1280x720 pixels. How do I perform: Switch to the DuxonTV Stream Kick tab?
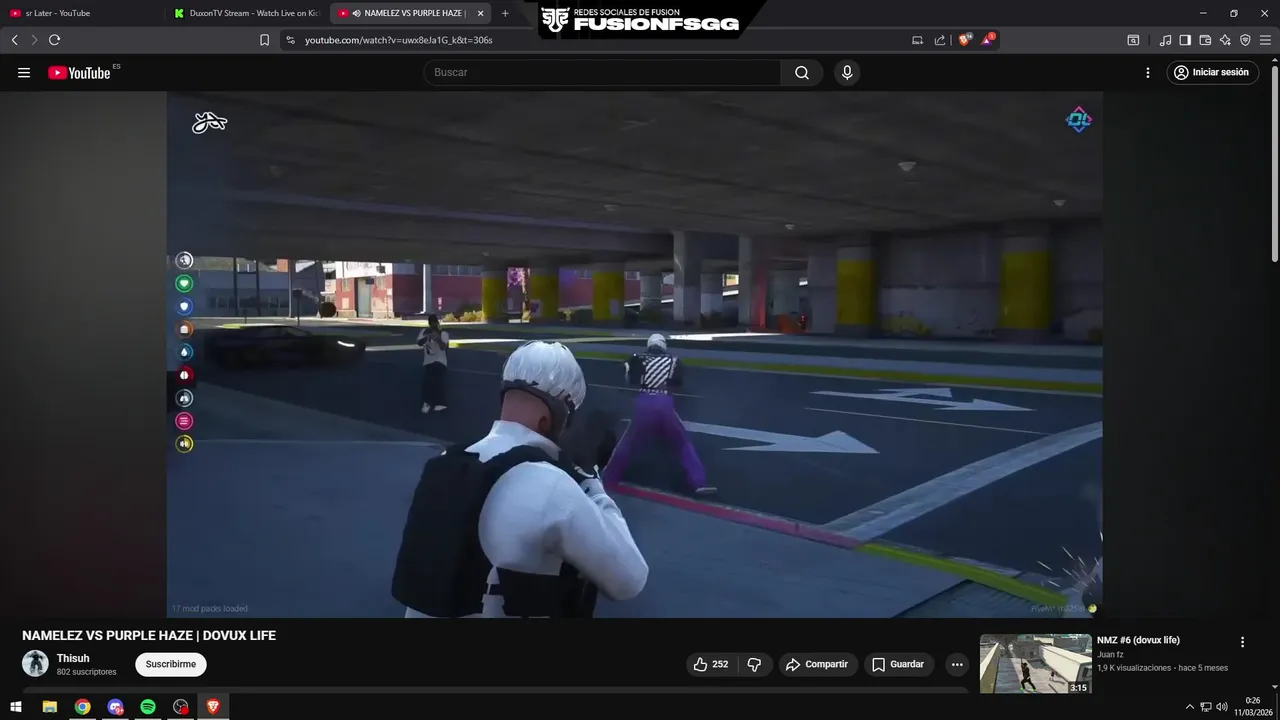[246, 13]
